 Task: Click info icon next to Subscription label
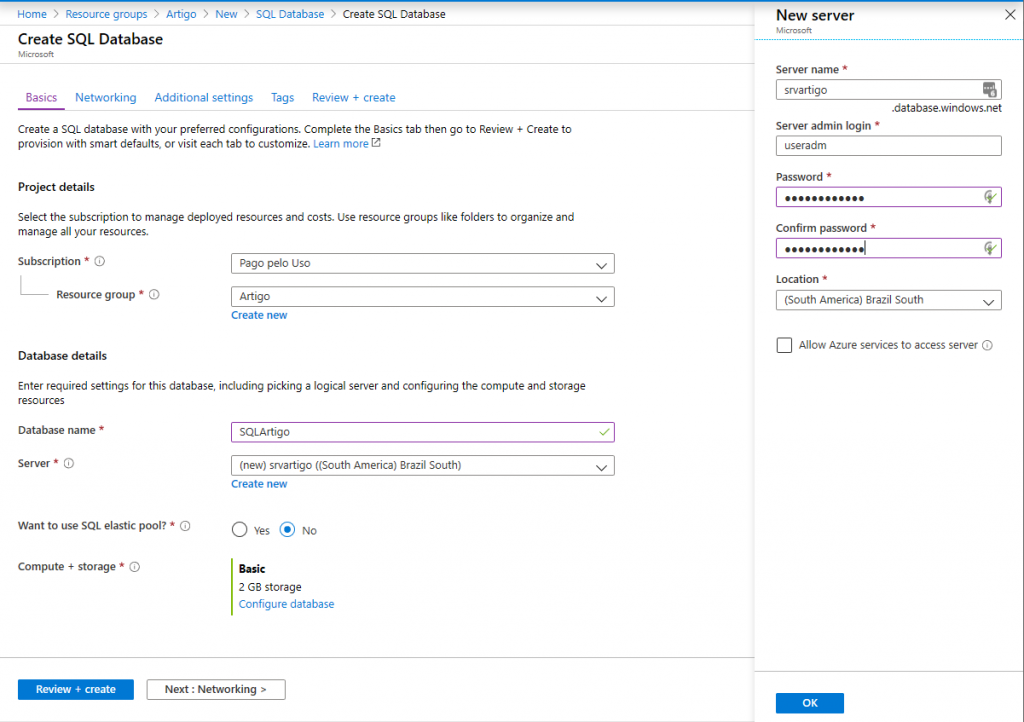(100, 262)
